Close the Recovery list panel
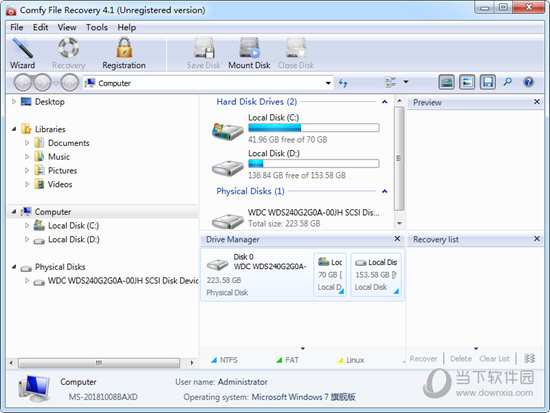The width and height of the screenshot is (550, 413). [x=537, y=239]
